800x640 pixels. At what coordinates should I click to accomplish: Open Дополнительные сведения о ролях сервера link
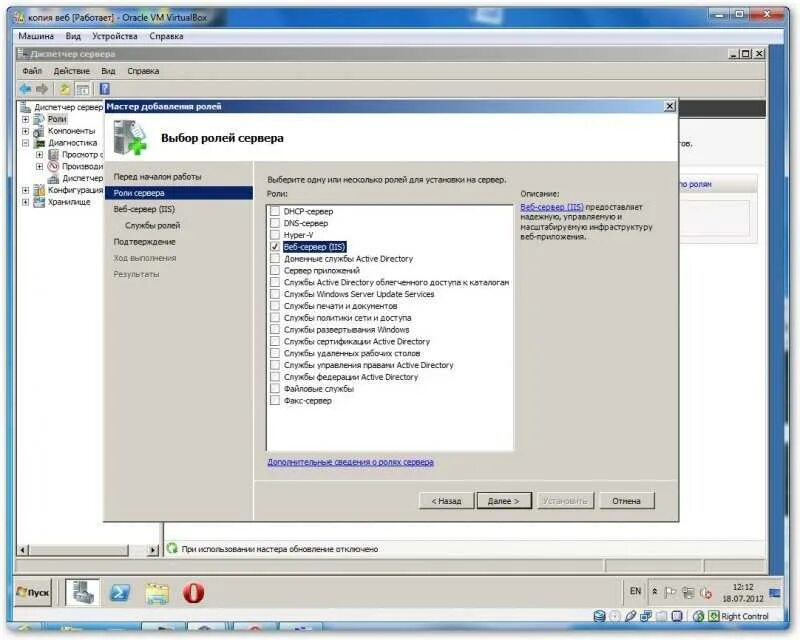[351, 462]
